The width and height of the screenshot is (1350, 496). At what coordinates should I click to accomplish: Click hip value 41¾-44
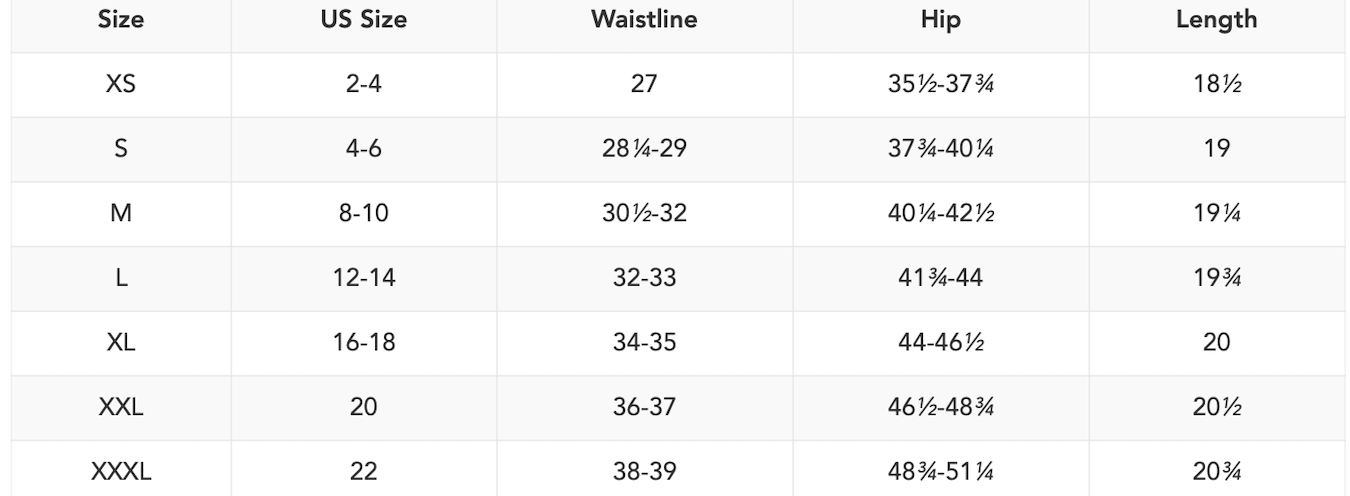[x=940, y=278]
